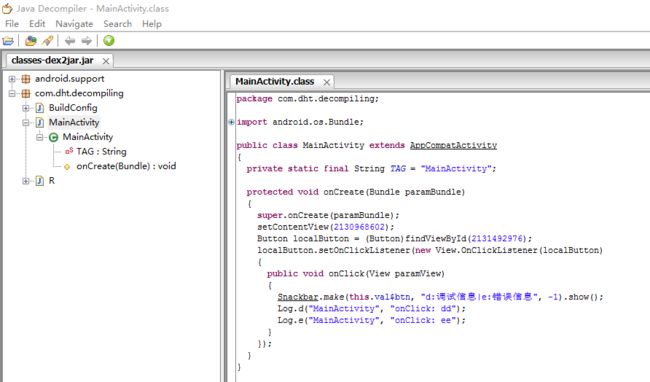Select android.support in the tree
The image size is (650, 382).
(70, 79)
